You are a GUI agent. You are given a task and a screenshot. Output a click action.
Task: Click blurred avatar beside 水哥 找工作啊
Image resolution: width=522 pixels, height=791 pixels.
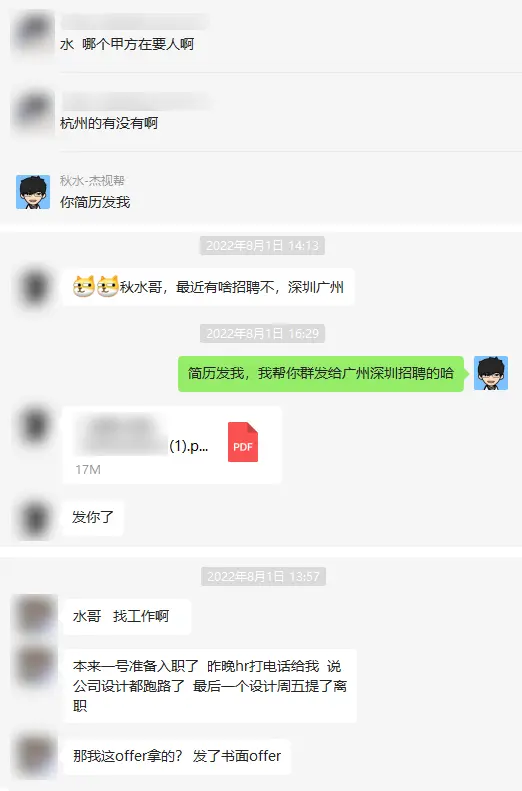point(34,615)
